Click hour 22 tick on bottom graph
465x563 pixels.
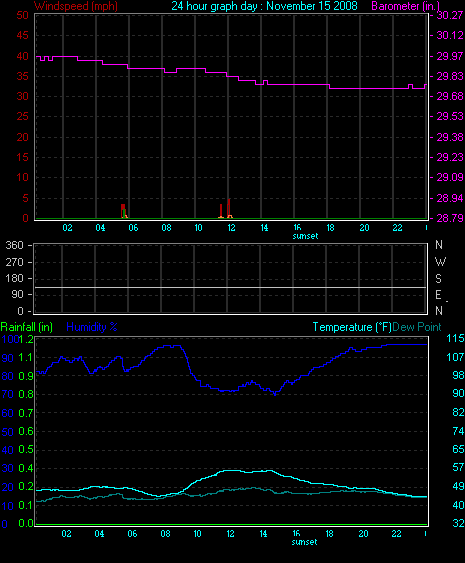click(x=396, y=534)
